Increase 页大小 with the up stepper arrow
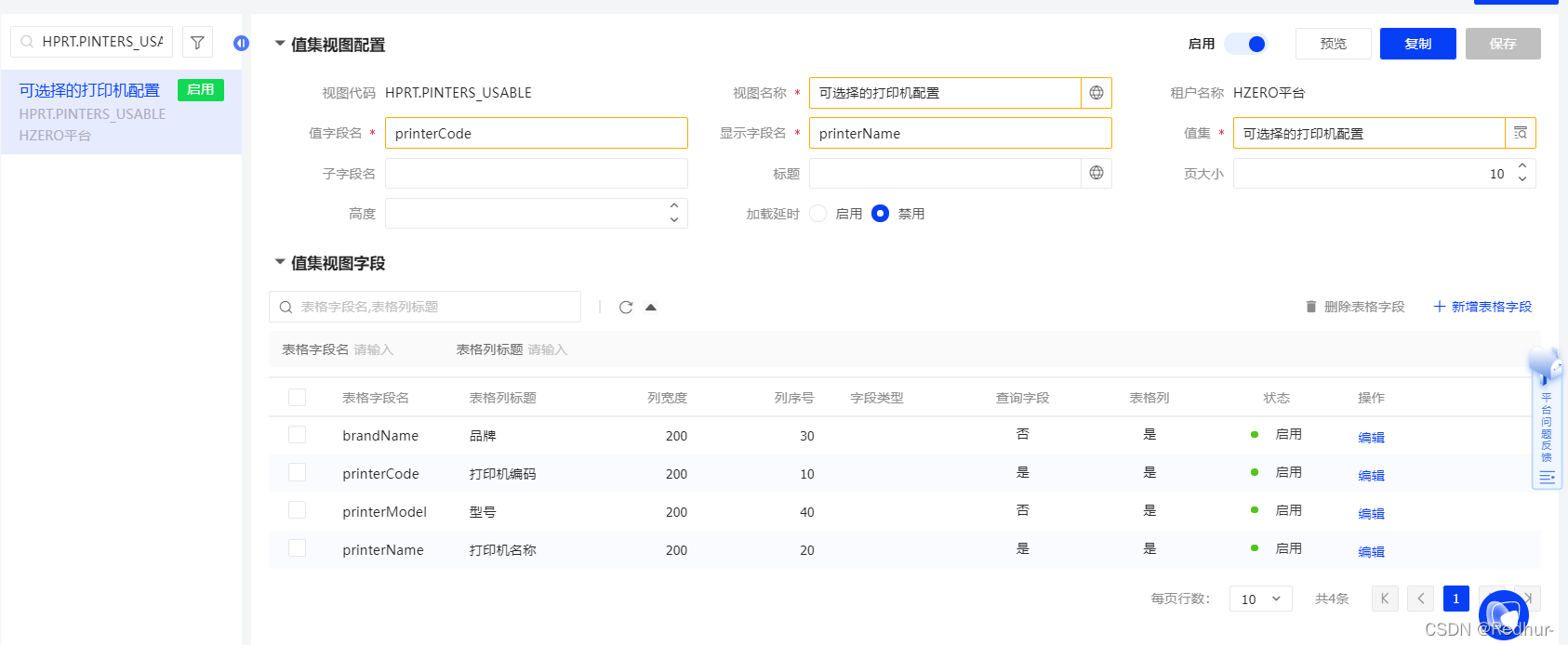The width and height of the screenshot is (1568, 645). [x=1522, y=166]
